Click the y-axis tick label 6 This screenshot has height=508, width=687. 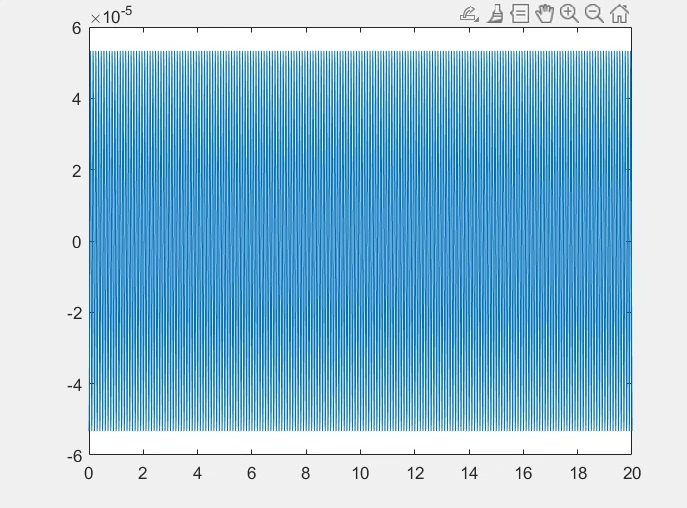pyautogui.click(x=77, y=28)
